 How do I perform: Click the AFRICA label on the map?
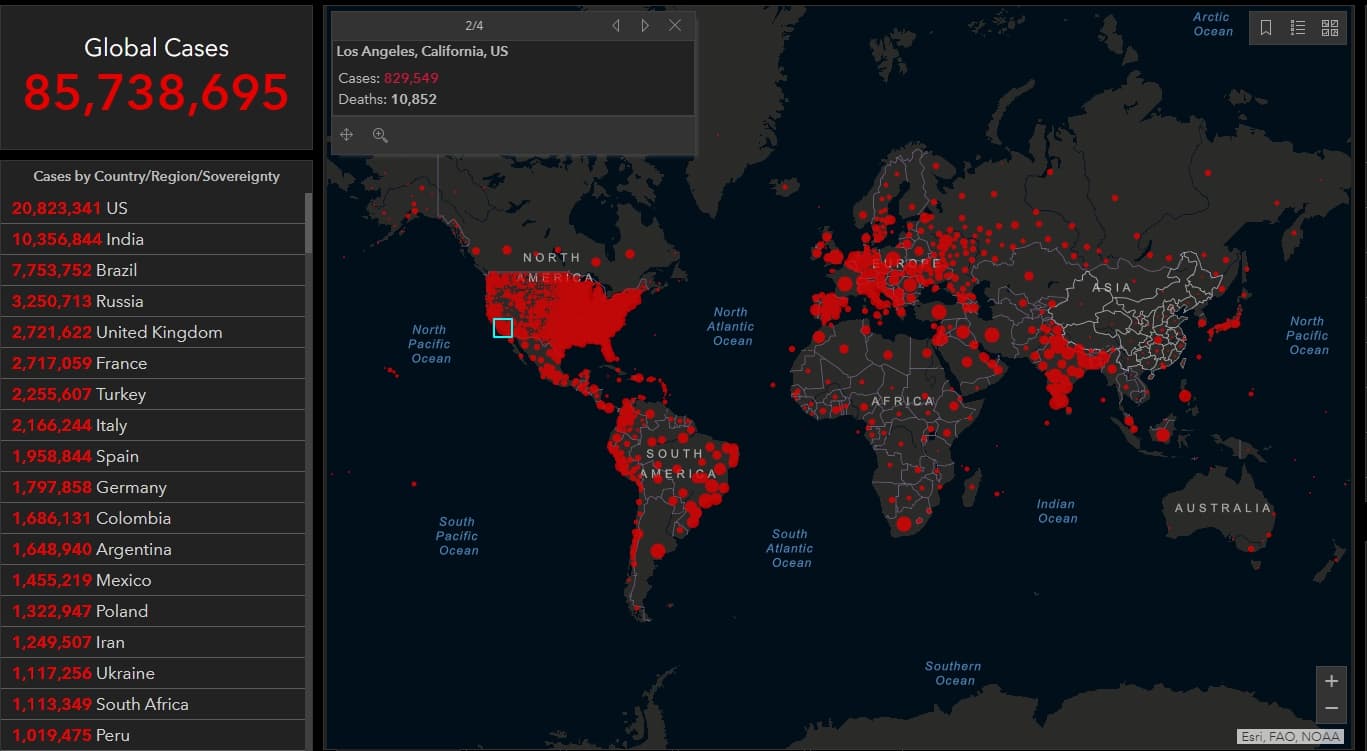(903, 401)
